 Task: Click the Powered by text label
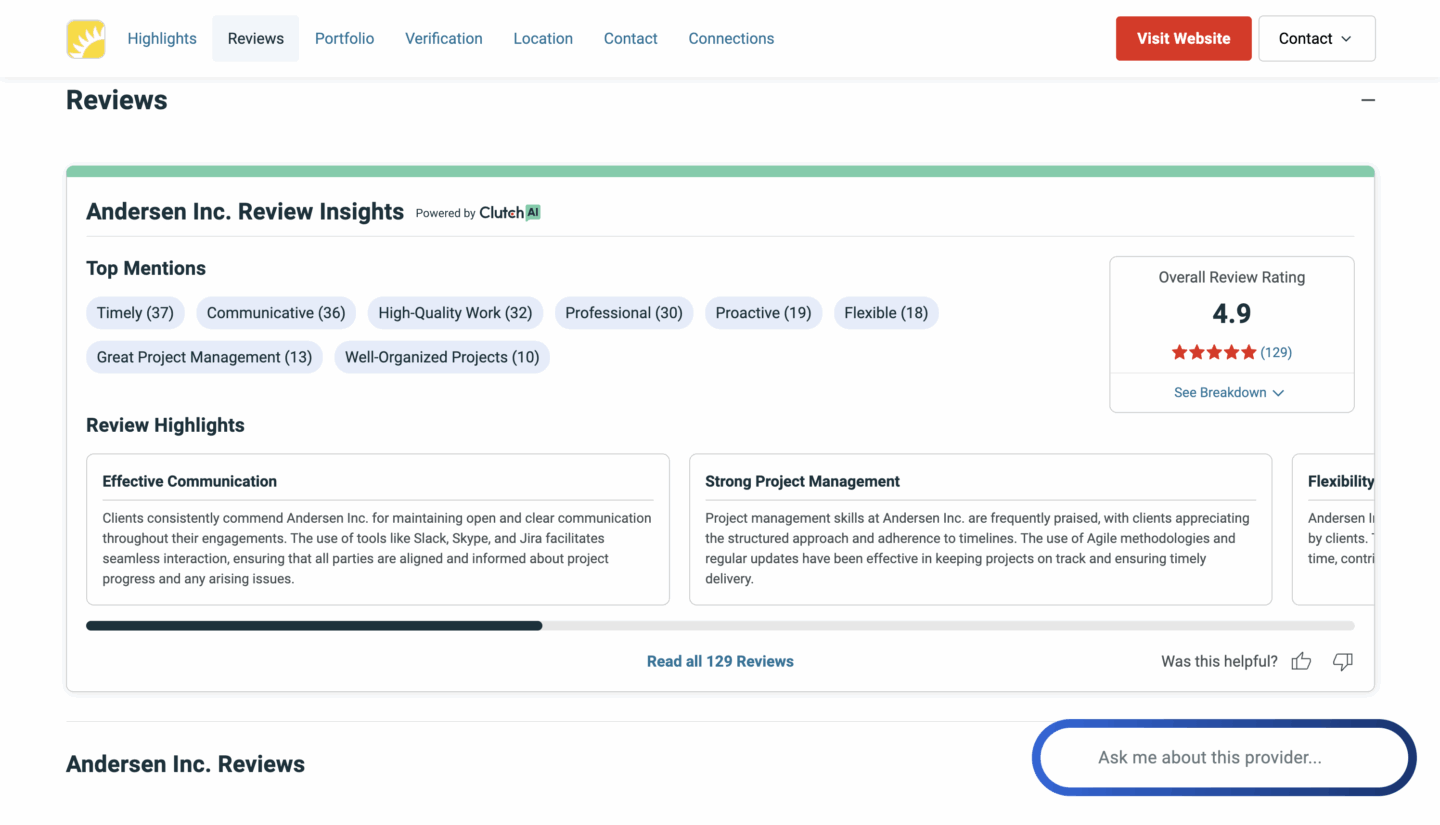click(x=445, y=213)
